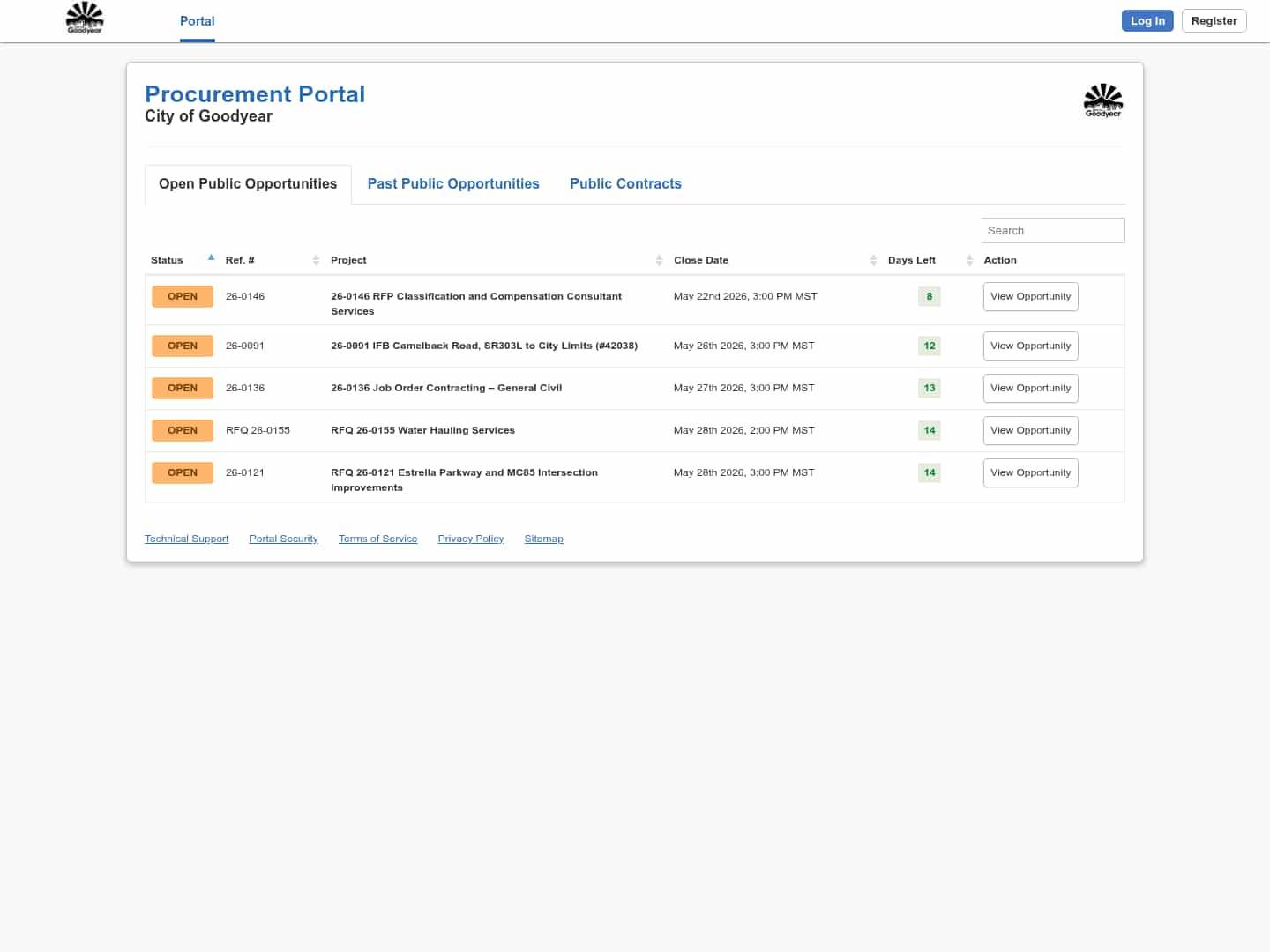Click the Register button

pos(1214,21)
